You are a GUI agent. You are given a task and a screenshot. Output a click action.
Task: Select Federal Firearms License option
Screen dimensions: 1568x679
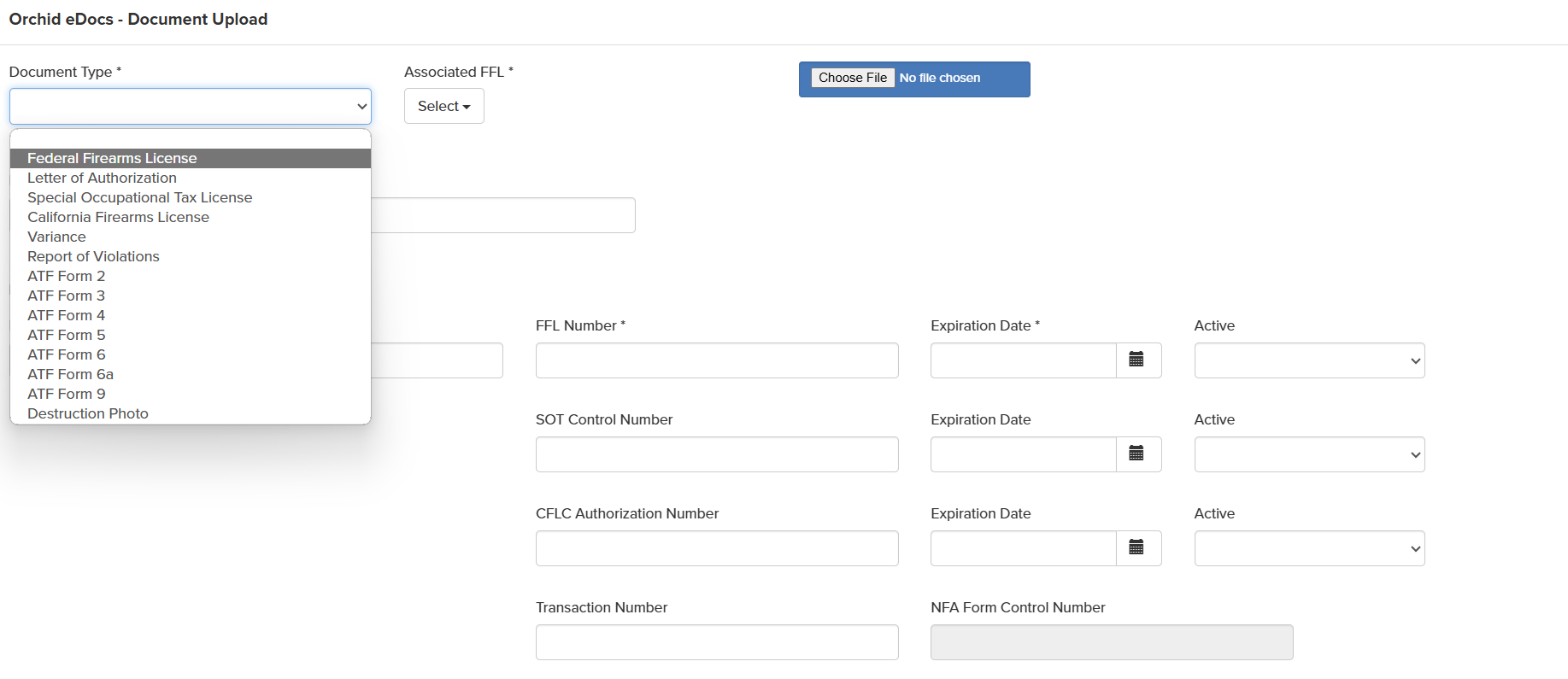[112, 158]
